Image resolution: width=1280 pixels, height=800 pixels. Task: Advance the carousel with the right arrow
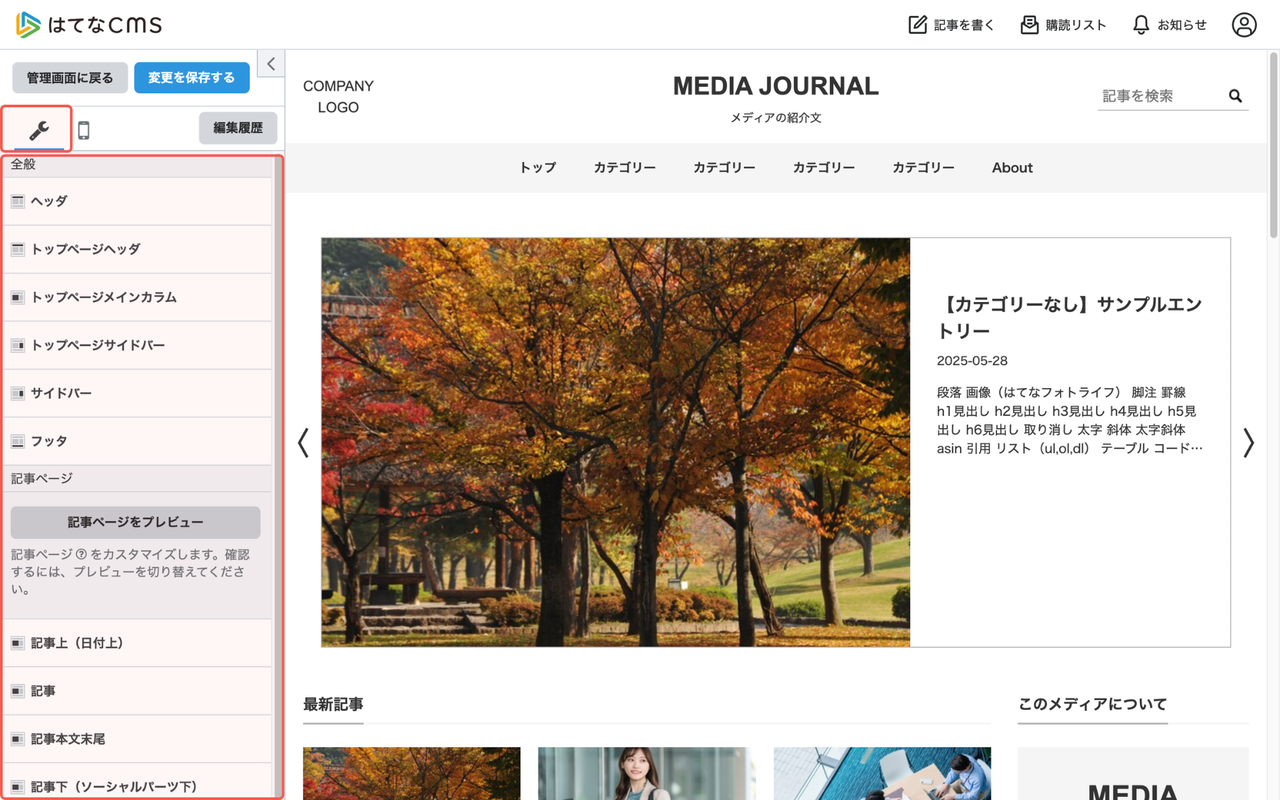coord(1248,442)
